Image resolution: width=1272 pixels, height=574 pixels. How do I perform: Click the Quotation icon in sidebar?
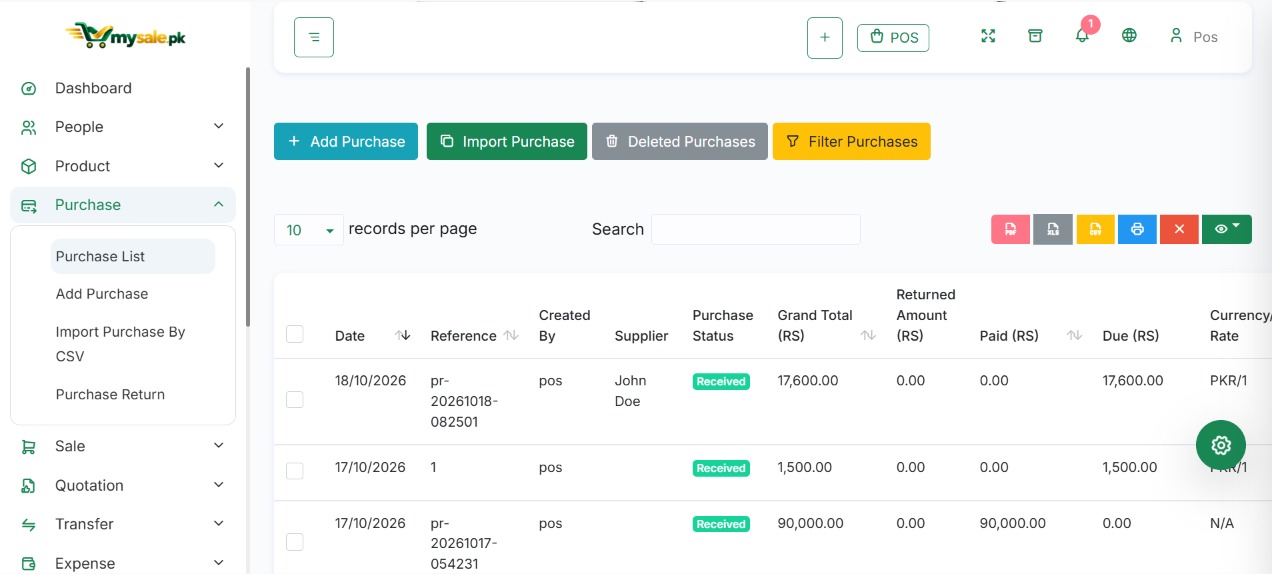(x=29, y=485)
